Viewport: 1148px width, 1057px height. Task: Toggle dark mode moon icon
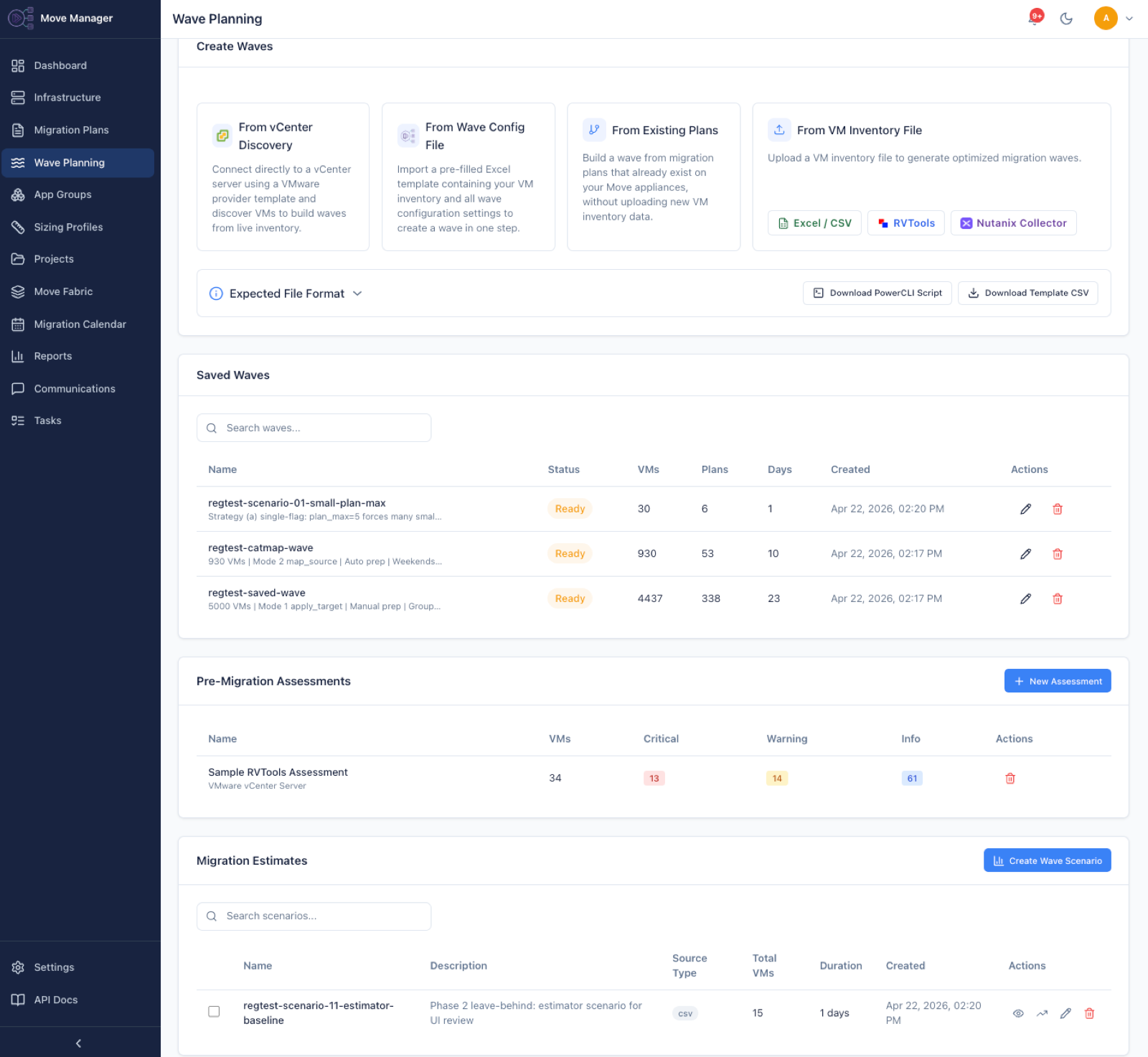tap(1066, 19)
